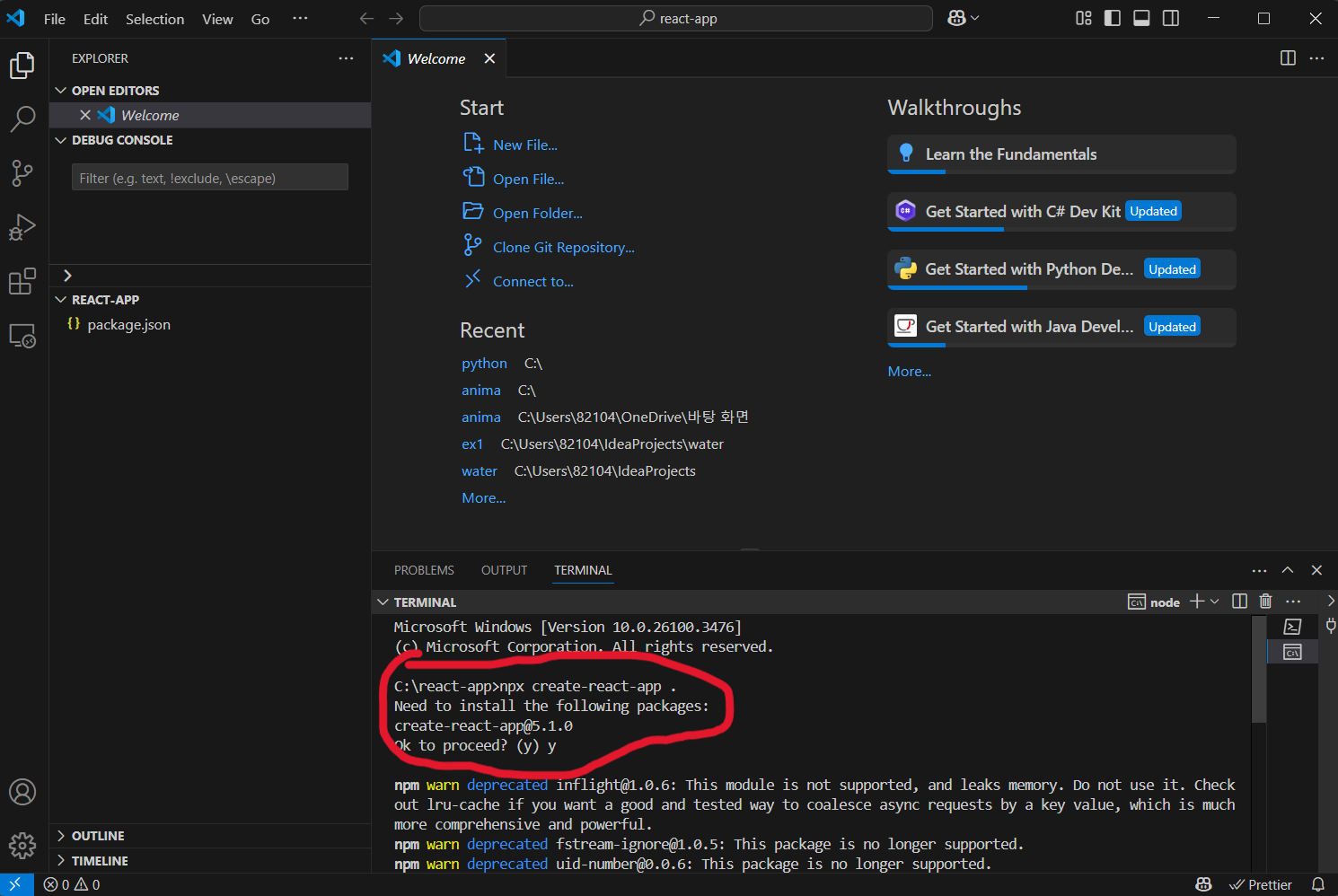Open the Source Control view
The image size is (1338, 896).
[x=22, y=172]
